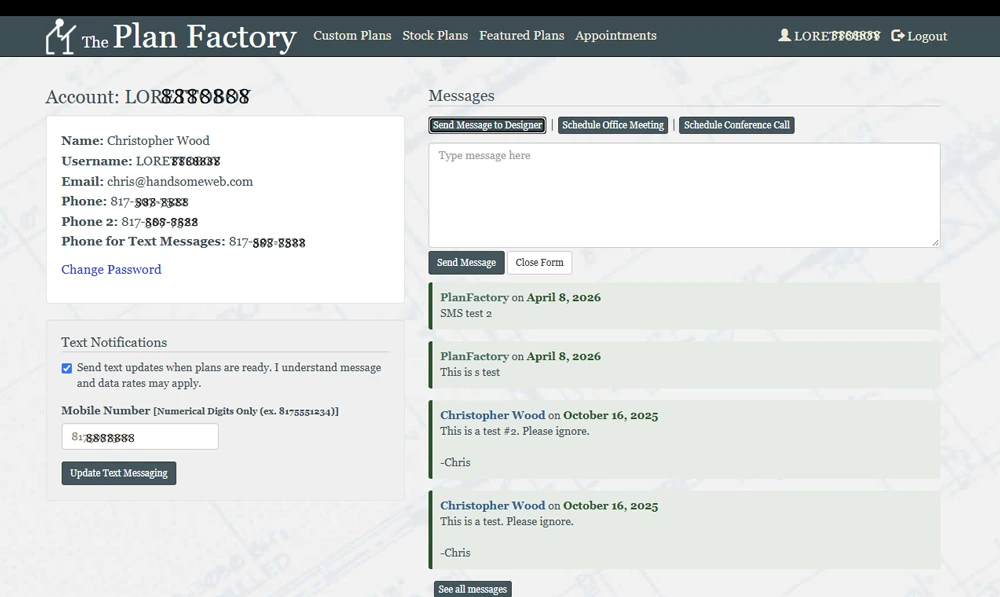Open Custom Plans menu item
1000x597 pixels.
click(x=352, y=36)
